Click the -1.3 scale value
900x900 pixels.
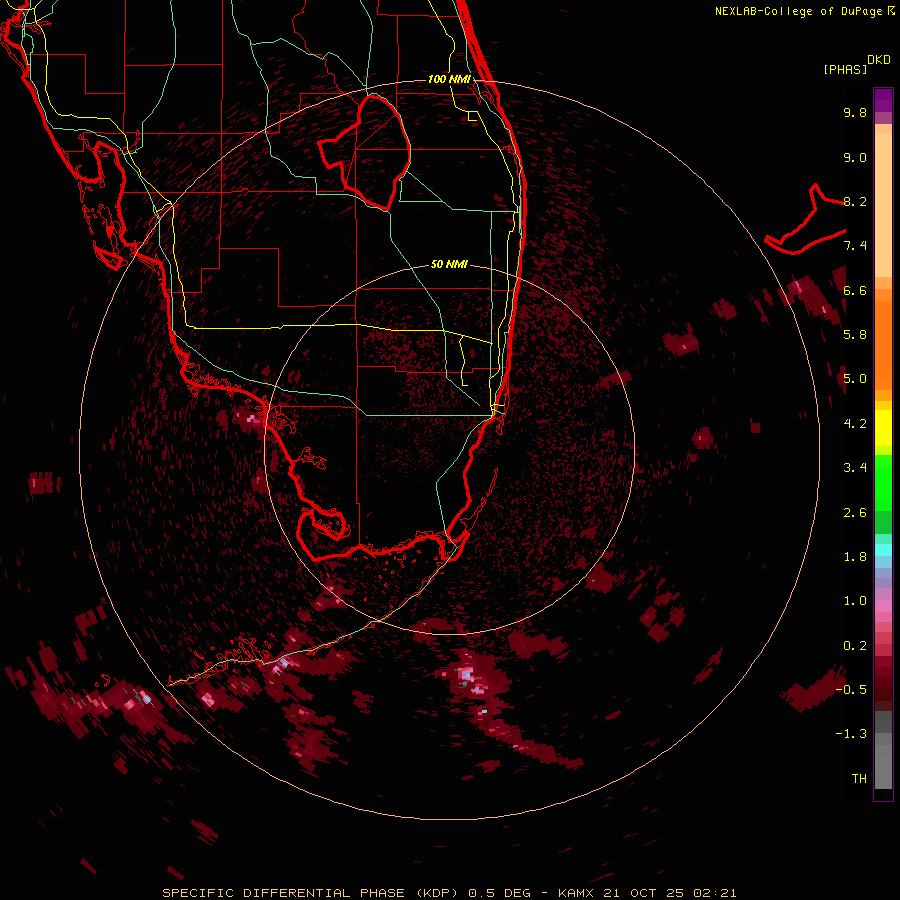tap(851, 734)
